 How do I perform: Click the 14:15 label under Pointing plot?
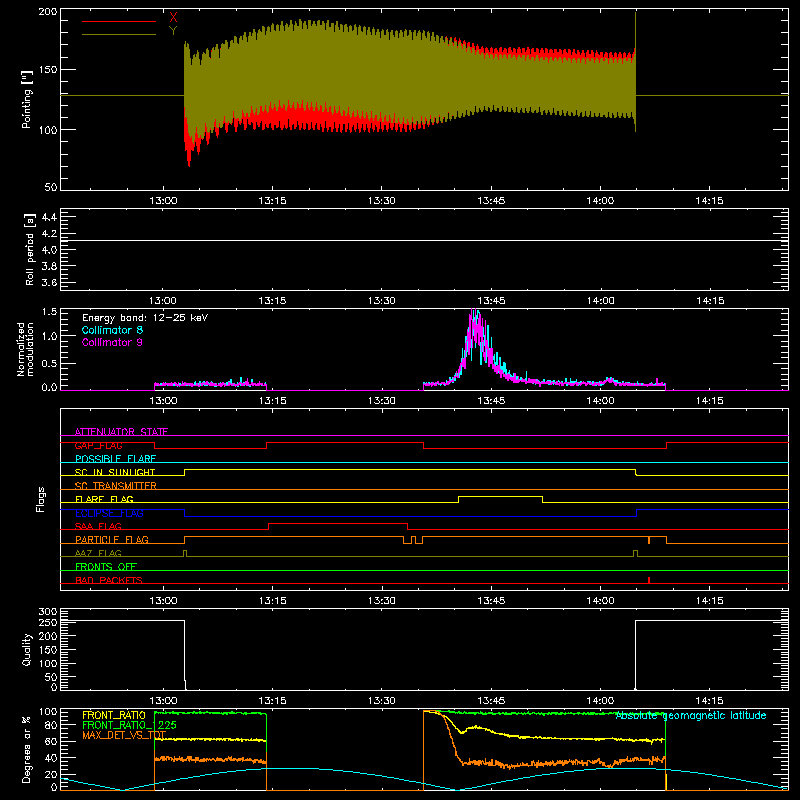coord(709,201)
